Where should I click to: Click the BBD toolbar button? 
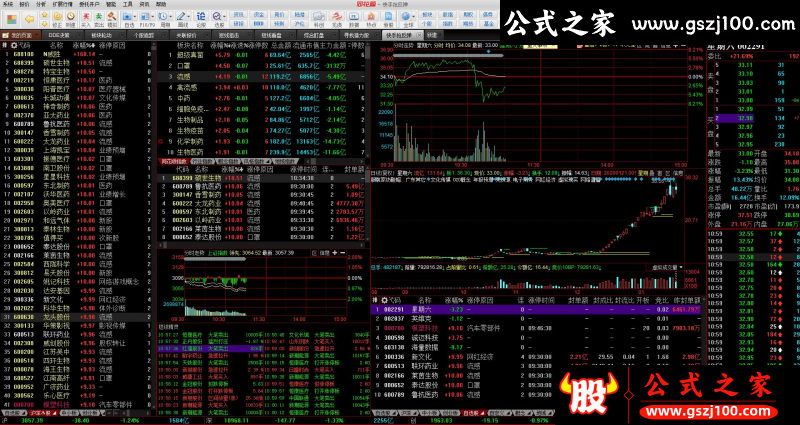pos(259,23)
